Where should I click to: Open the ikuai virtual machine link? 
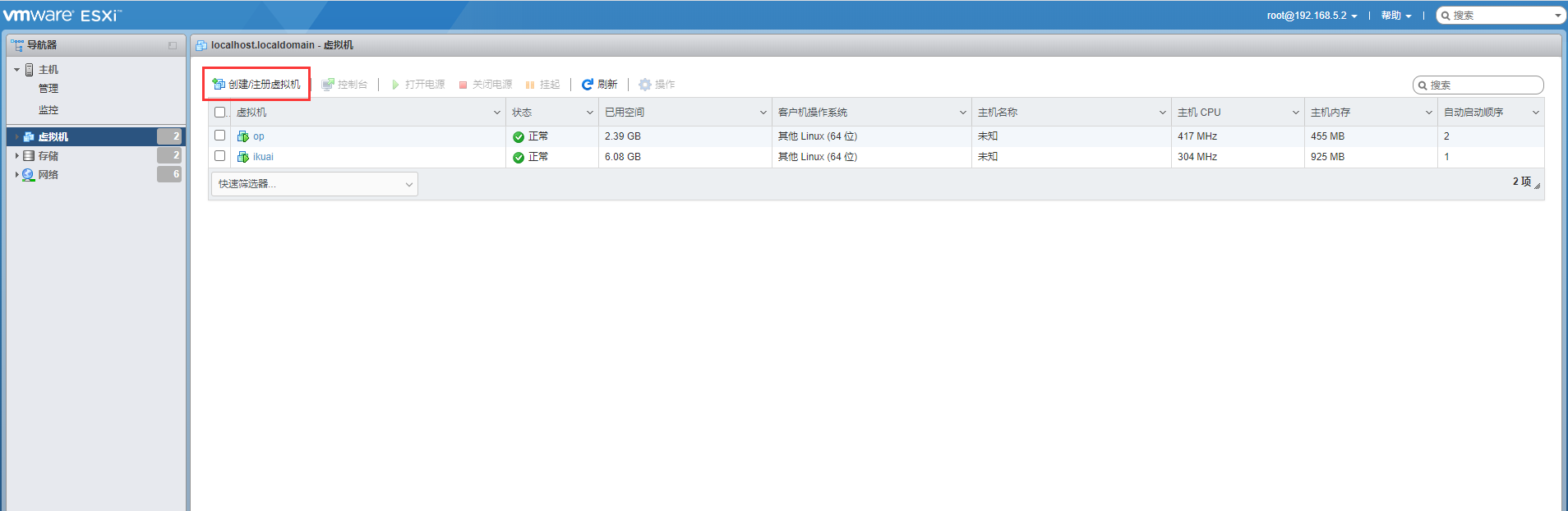tap(263, 157)
